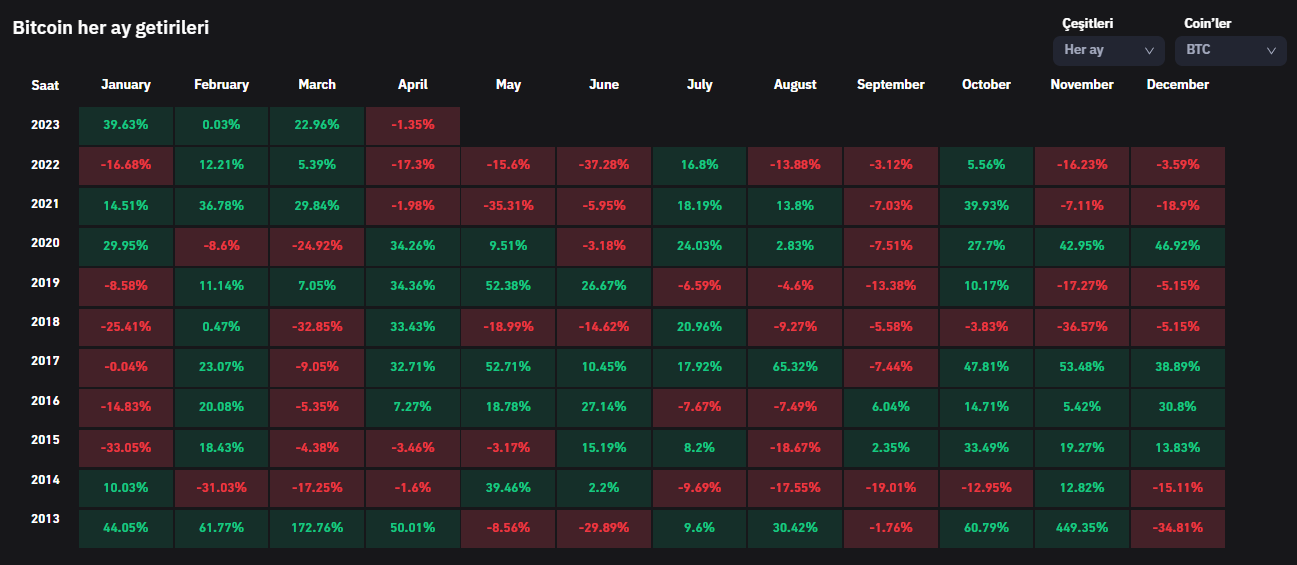Click the April 2023 cell showing -1.35%
The width and height of the screenshot is (1297, 565).
click(413, 125)
